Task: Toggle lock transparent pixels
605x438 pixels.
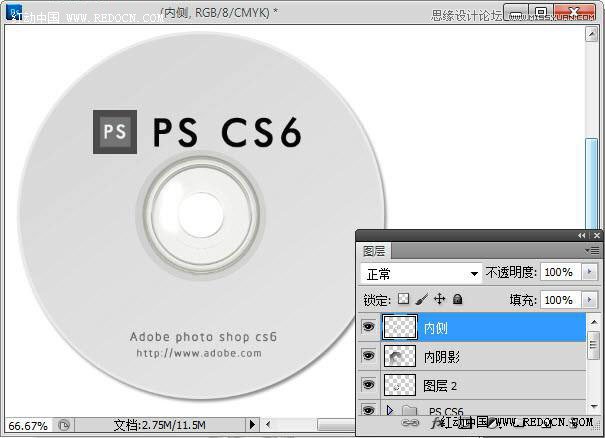Action: pyautogui.click(x=403, y=299)
